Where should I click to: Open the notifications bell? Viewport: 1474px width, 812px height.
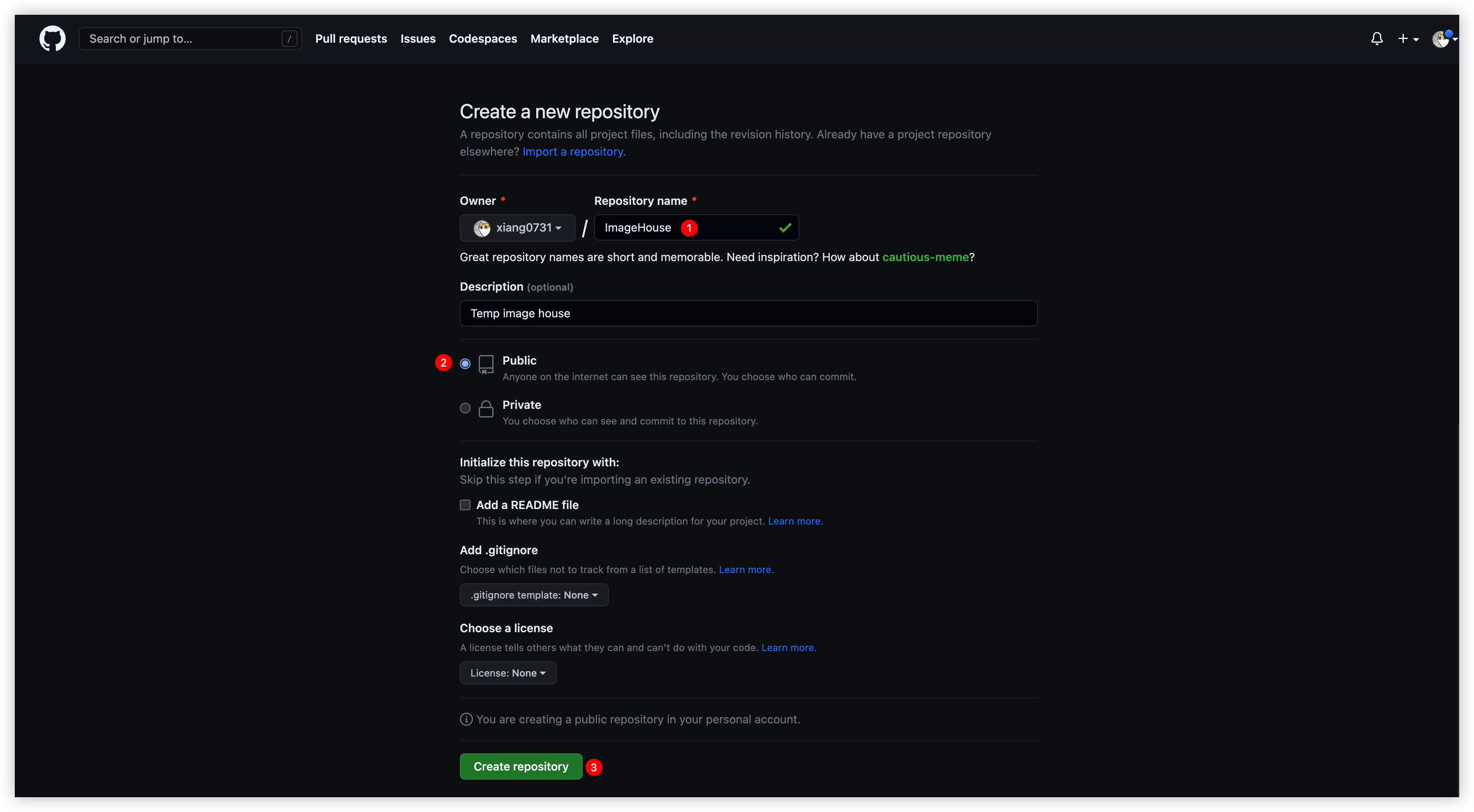point(1377,38)
